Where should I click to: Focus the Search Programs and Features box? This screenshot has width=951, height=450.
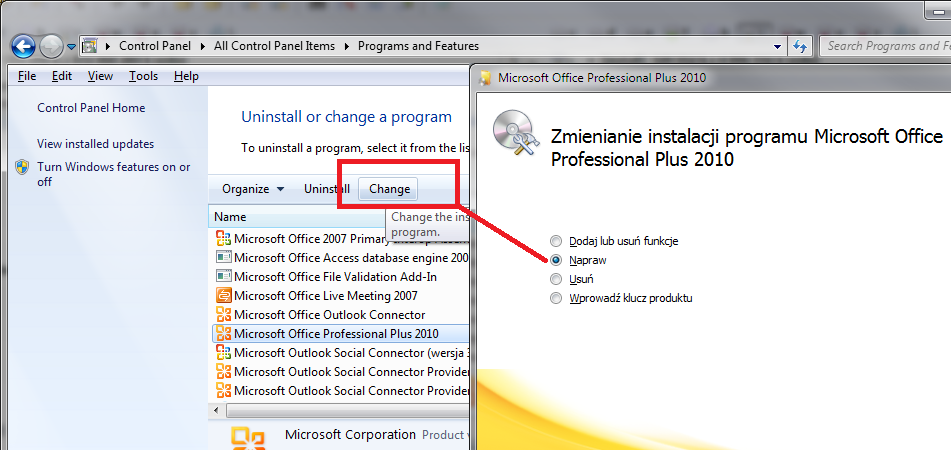(884, 46)
